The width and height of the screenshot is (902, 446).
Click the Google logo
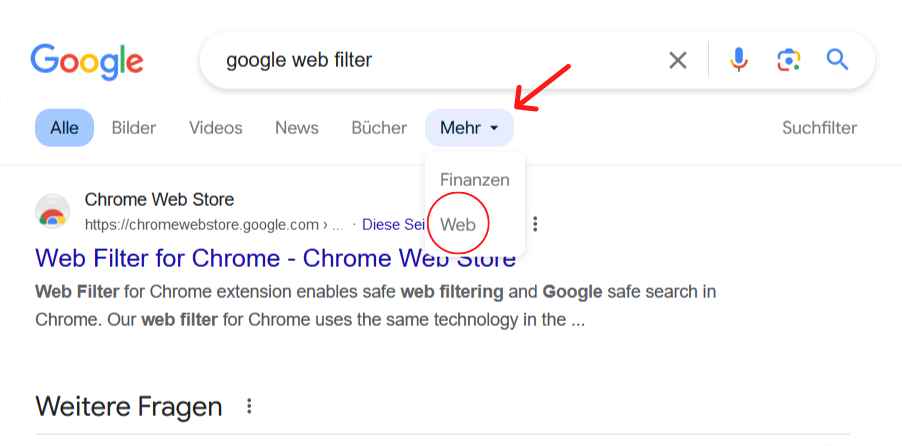87,61
